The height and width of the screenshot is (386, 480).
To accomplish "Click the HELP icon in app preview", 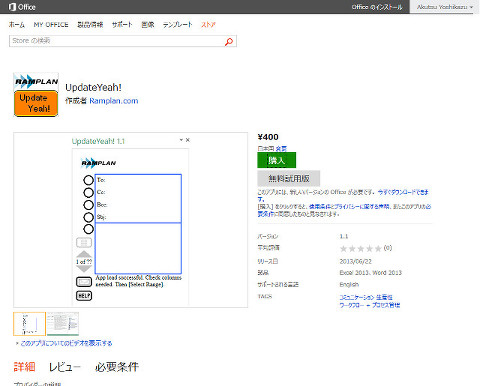I will (84, 296).
